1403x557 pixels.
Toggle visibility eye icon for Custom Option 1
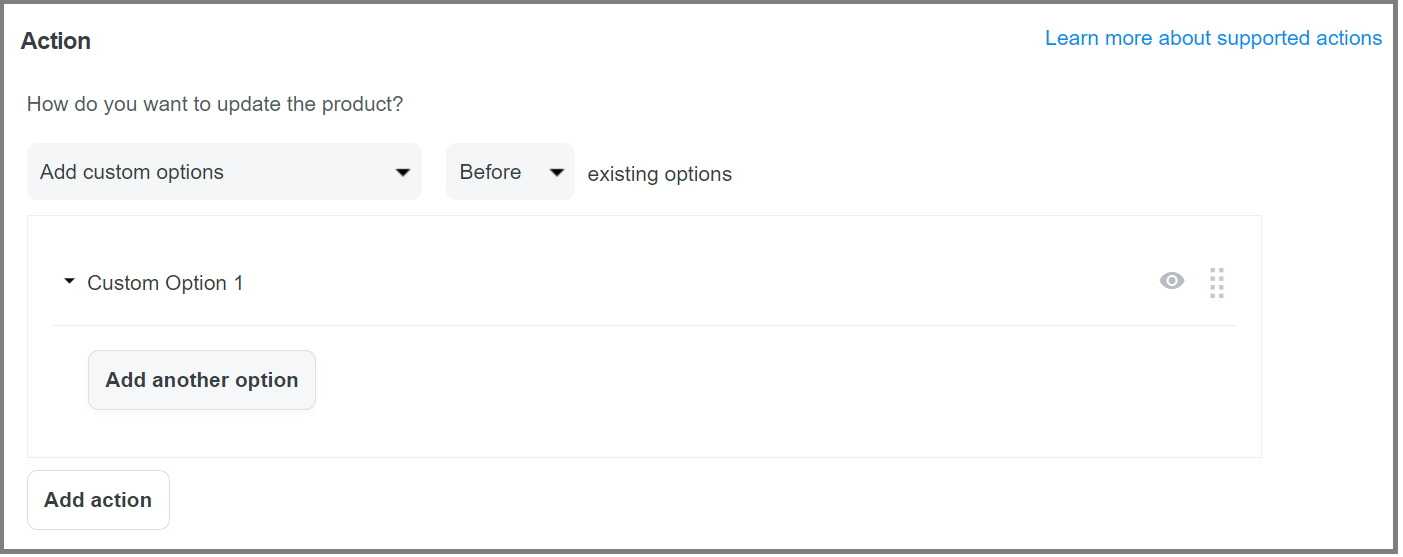pos(1172,281)
